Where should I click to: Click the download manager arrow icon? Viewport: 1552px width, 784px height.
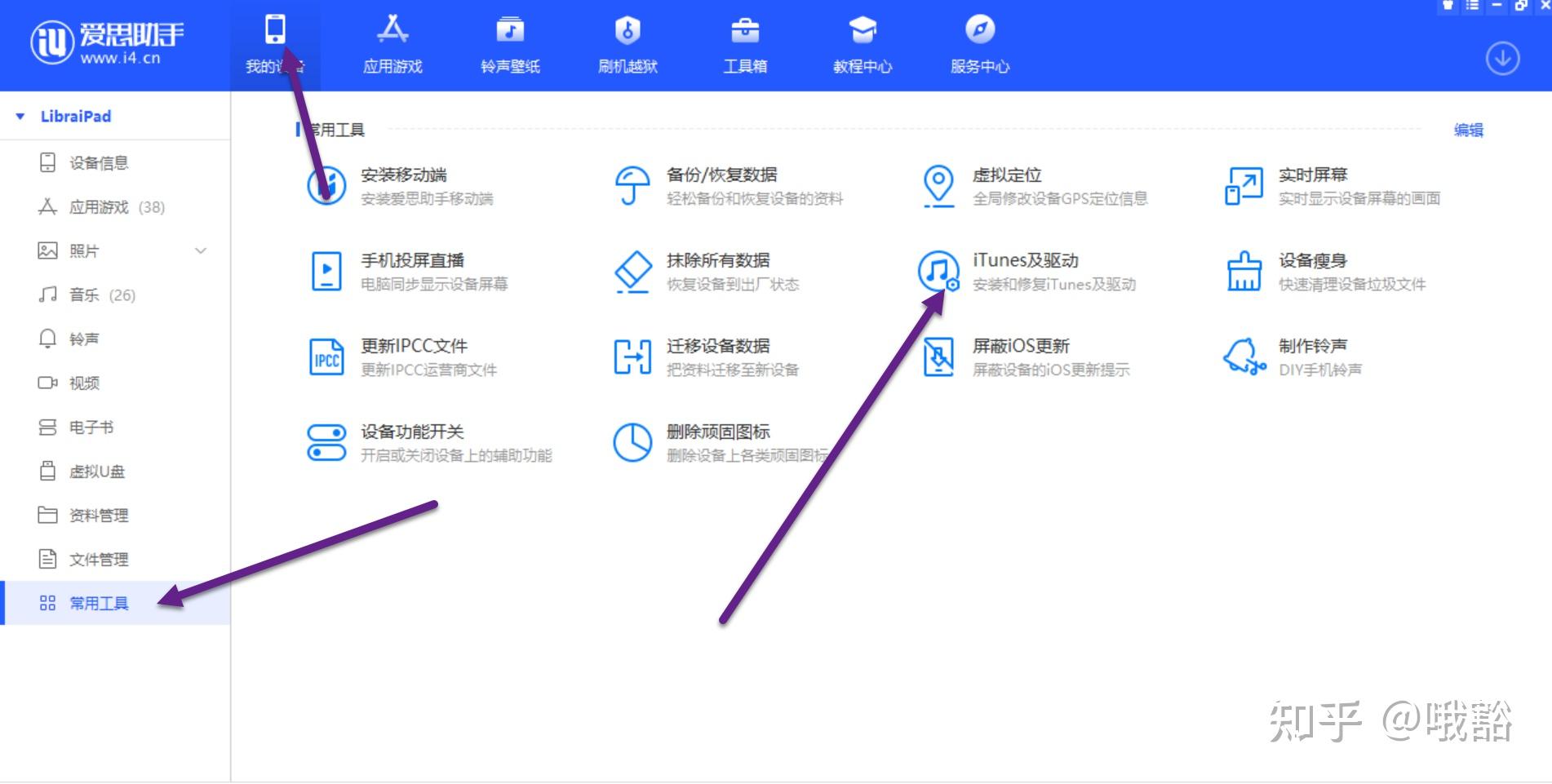(1502, 59)
